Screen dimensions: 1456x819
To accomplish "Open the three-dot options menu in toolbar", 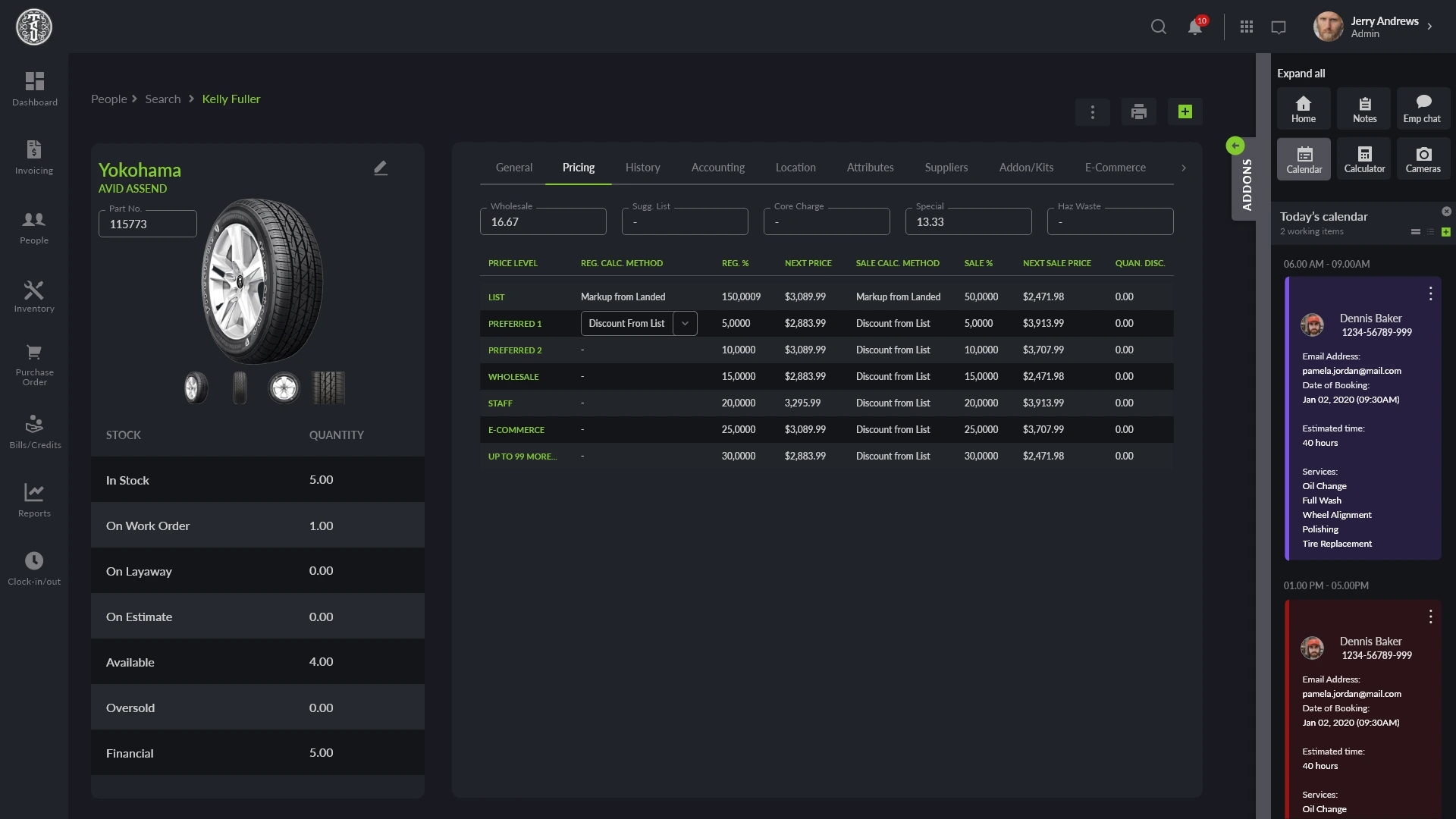I will [1092, 112].
